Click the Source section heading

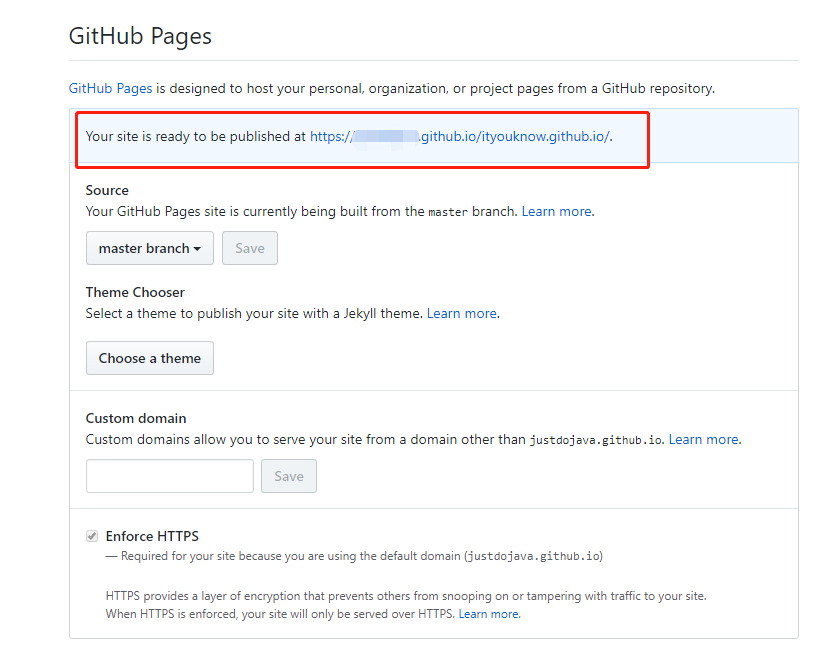click(107, 190)
